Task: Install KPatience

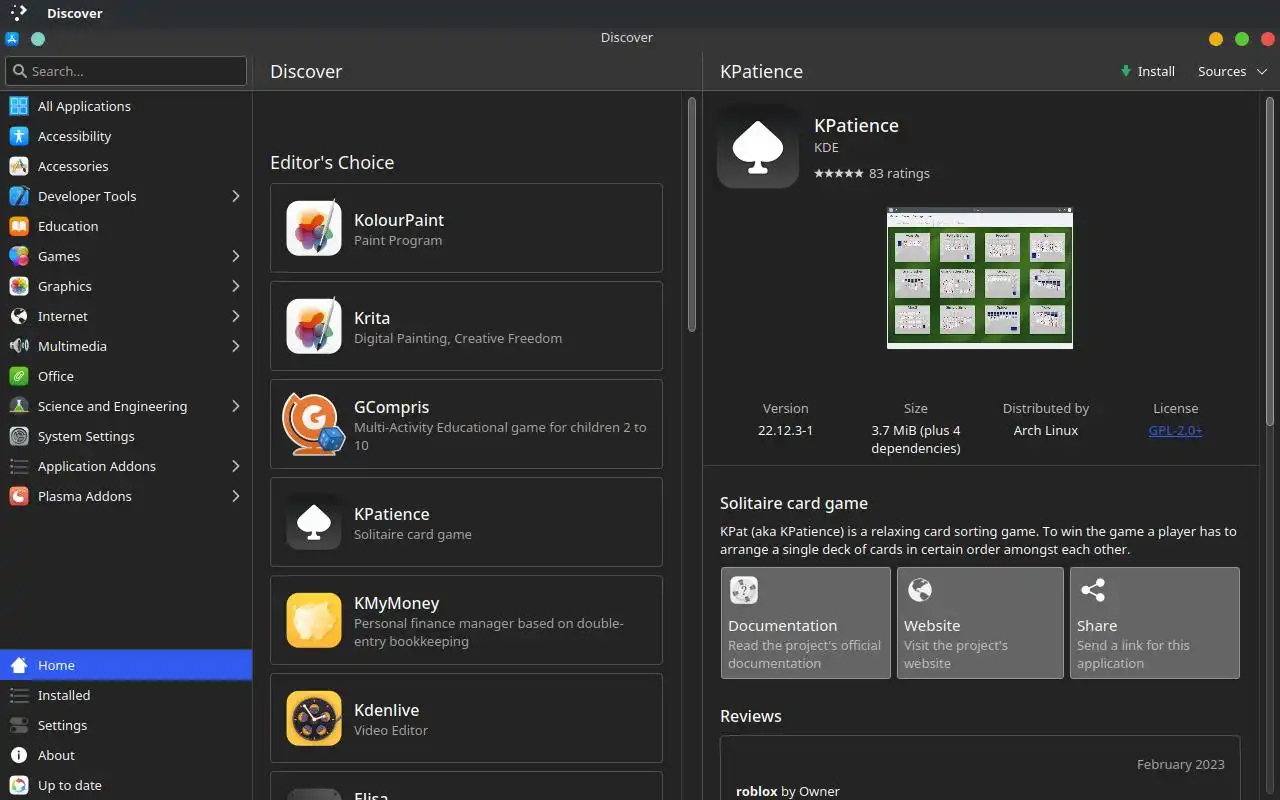Action: tap(1147, 71)
